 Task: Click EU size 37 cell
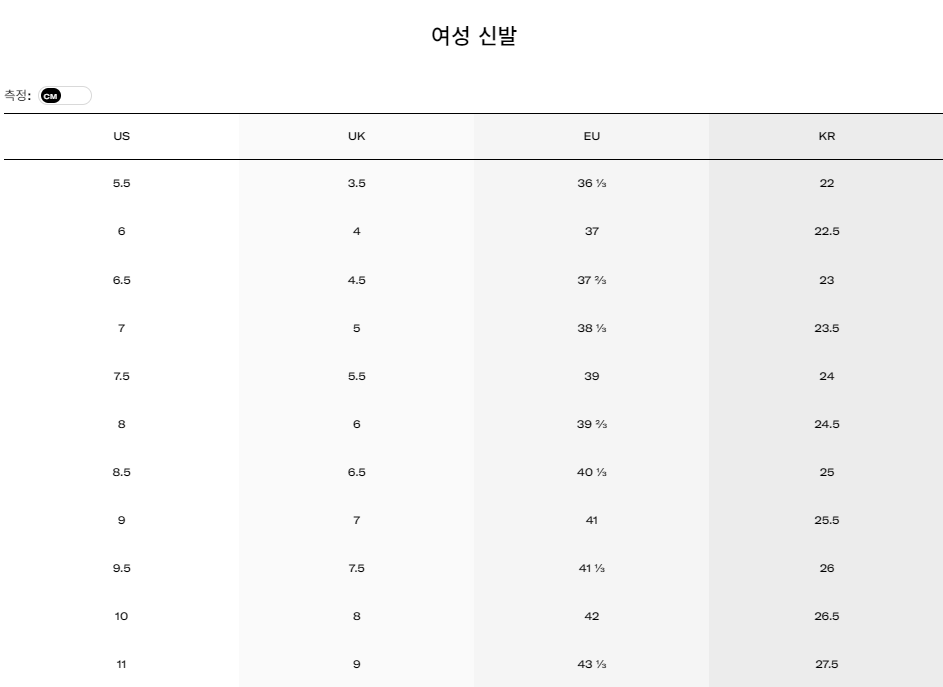click(591, 232)
